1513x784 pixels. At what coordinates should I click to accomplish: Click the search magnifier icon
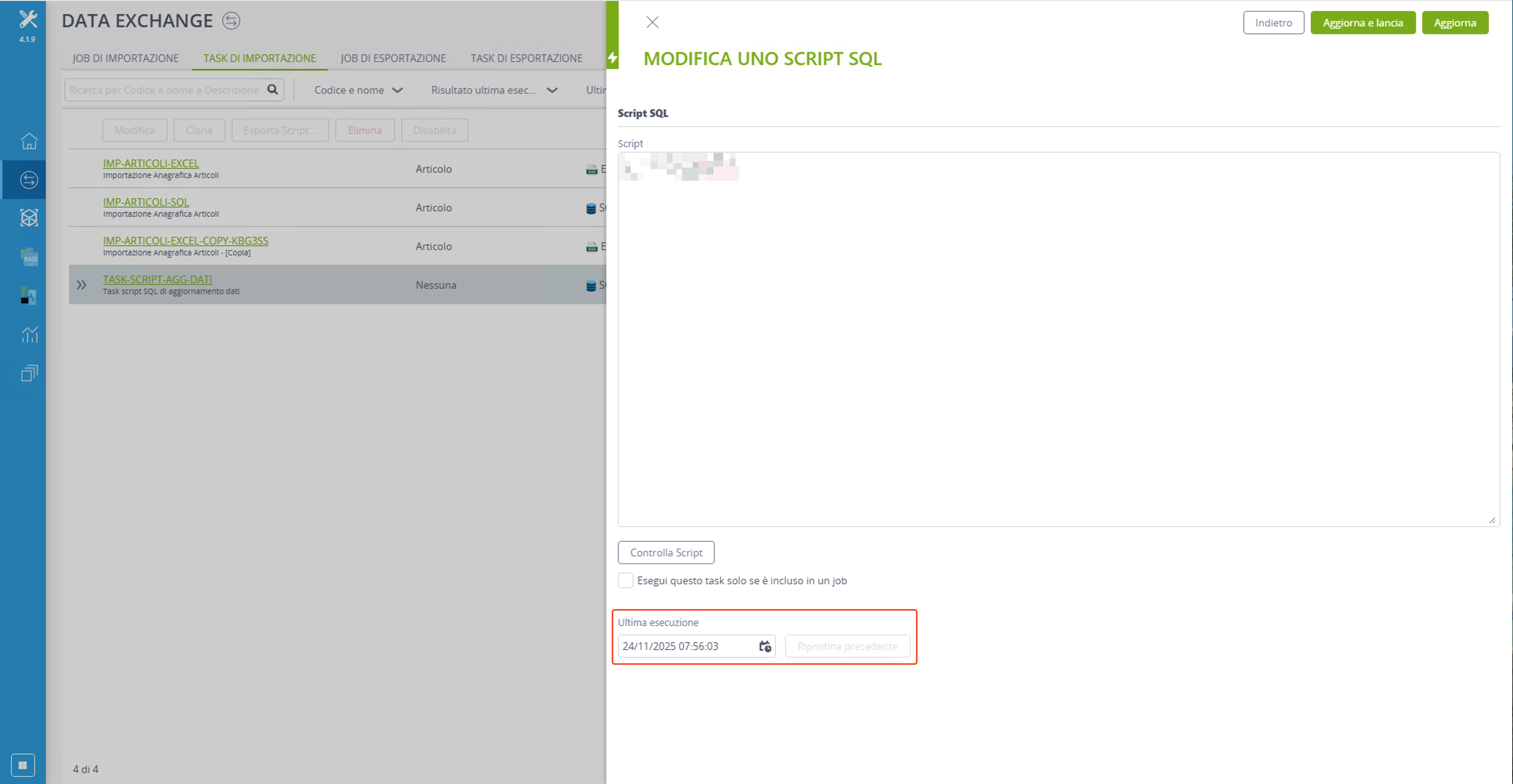273,89
